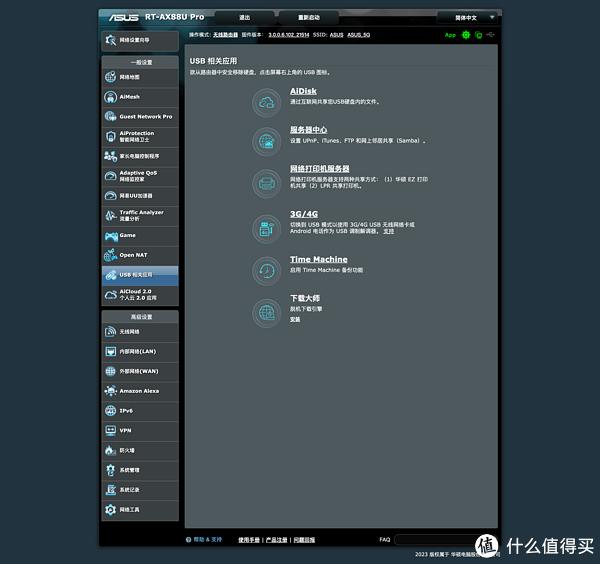Click the install link under Download Master
This screenshot has height=564, width=600.
pyautogui.click(x=295, y=319)
